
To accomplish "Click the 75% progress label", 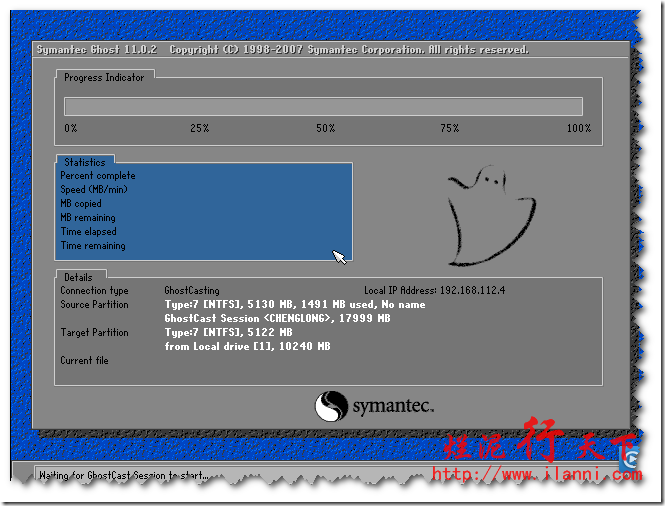I will [x=450, y=128].
